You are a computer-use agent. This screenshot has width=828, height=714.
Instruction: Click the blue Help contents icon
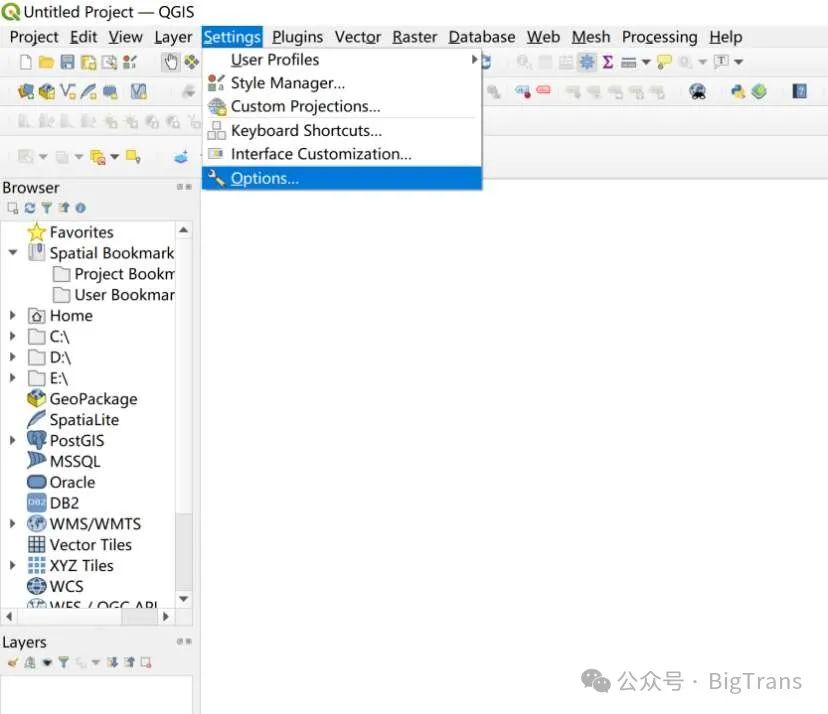pos(799,91)
